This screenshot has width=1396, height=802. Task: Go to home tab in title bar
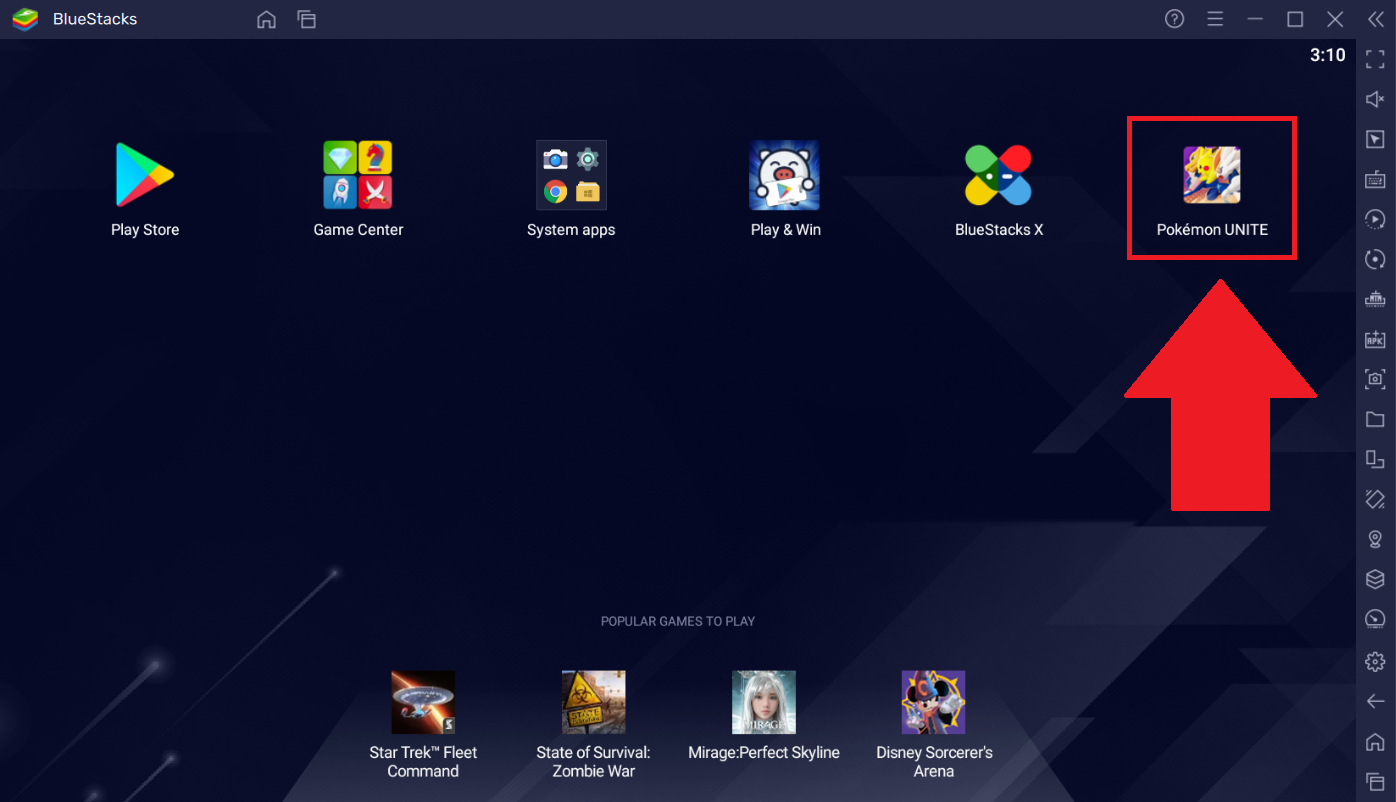(x=266, y=20)
